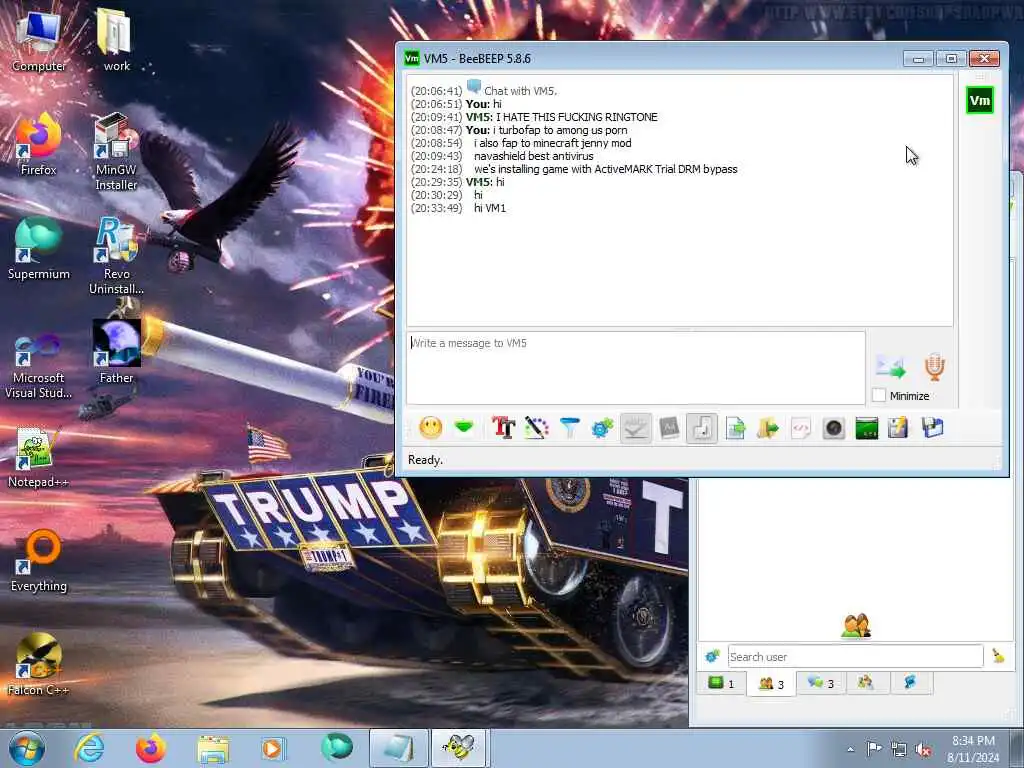Click message 'hi VM1' in chat

pos(490,208)
